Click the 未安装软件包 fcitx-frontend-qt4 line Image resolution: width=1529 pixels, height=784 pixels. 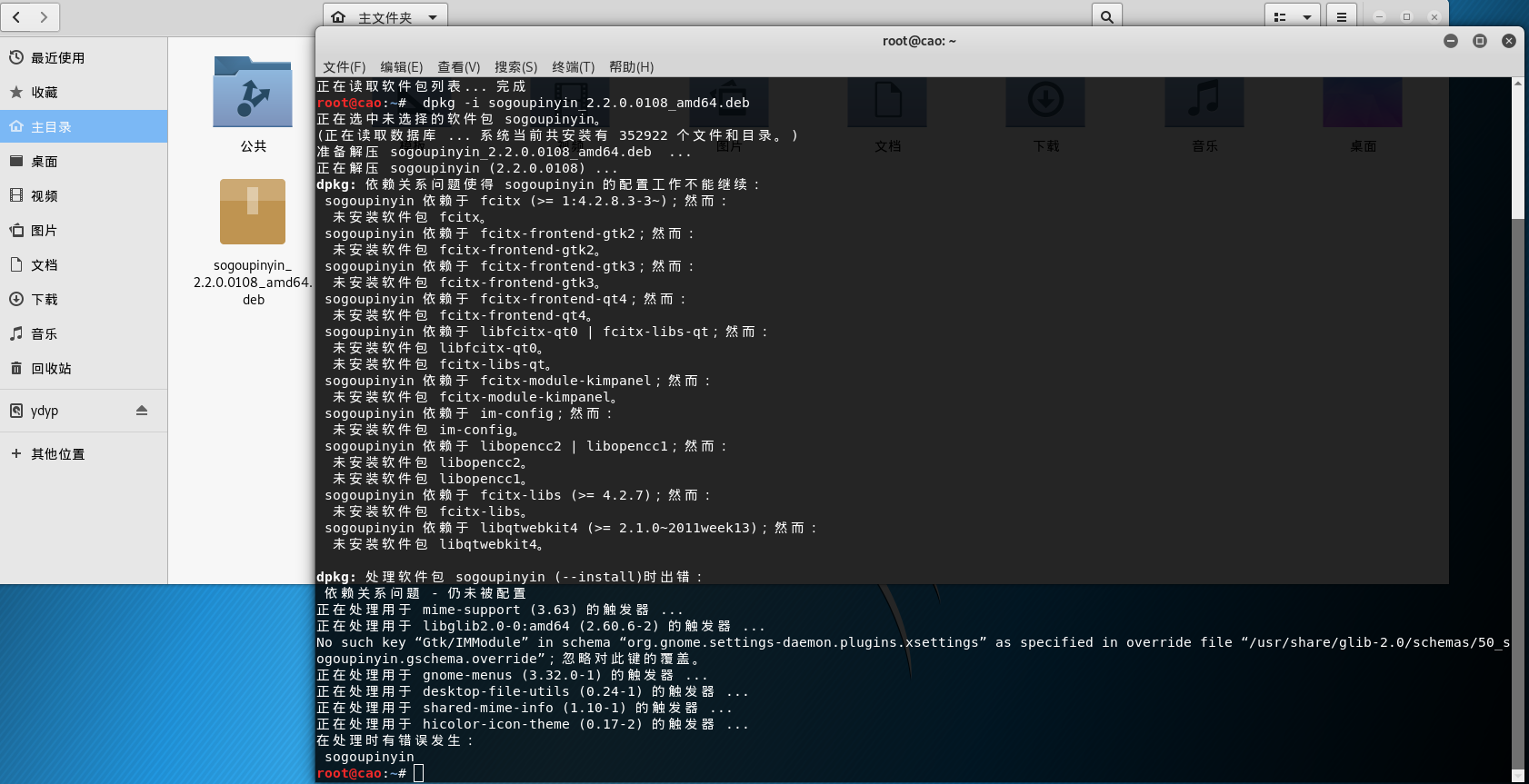[463, 315]
